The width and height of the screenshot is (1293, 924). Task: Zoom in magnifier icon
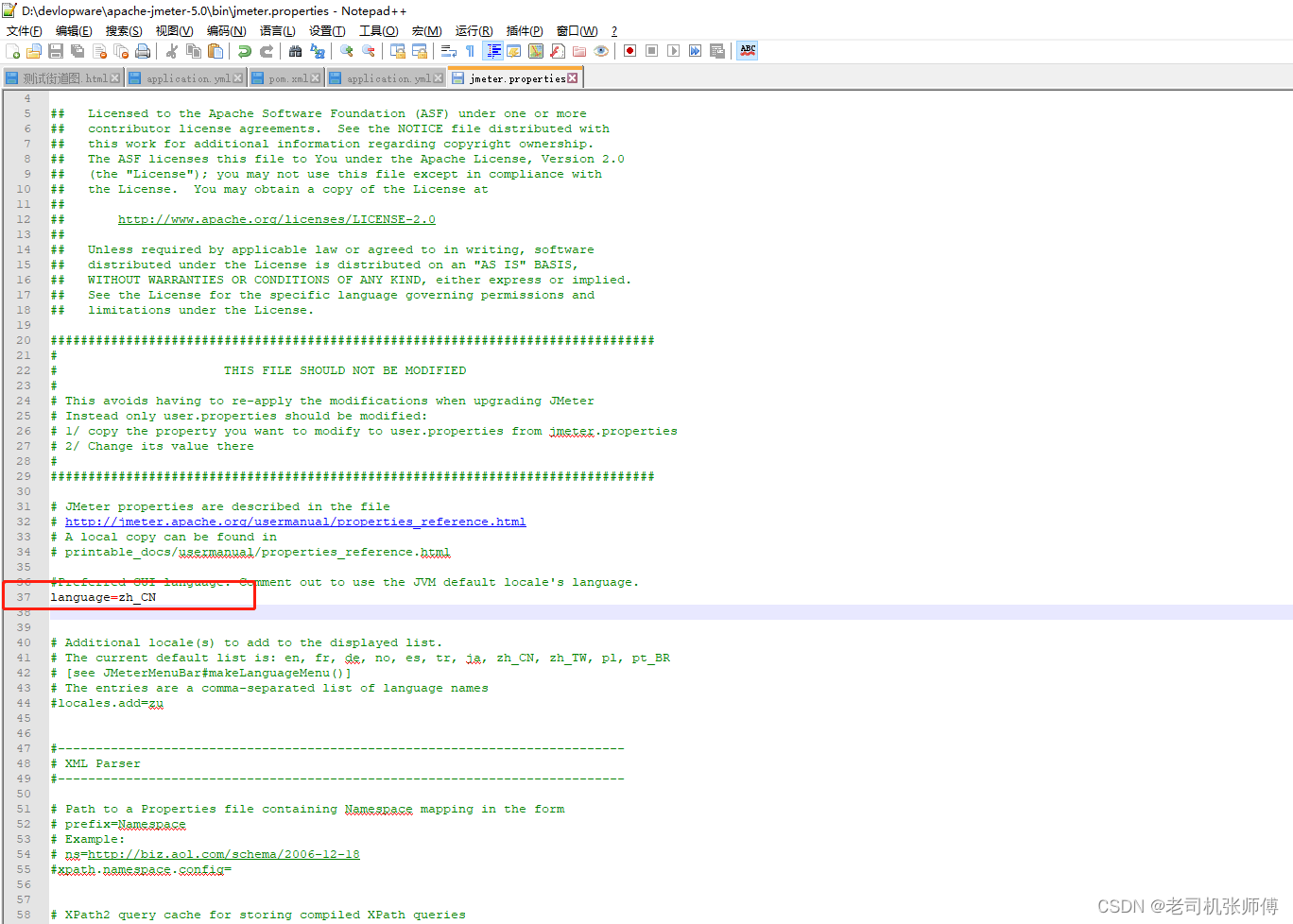(347, 51)
